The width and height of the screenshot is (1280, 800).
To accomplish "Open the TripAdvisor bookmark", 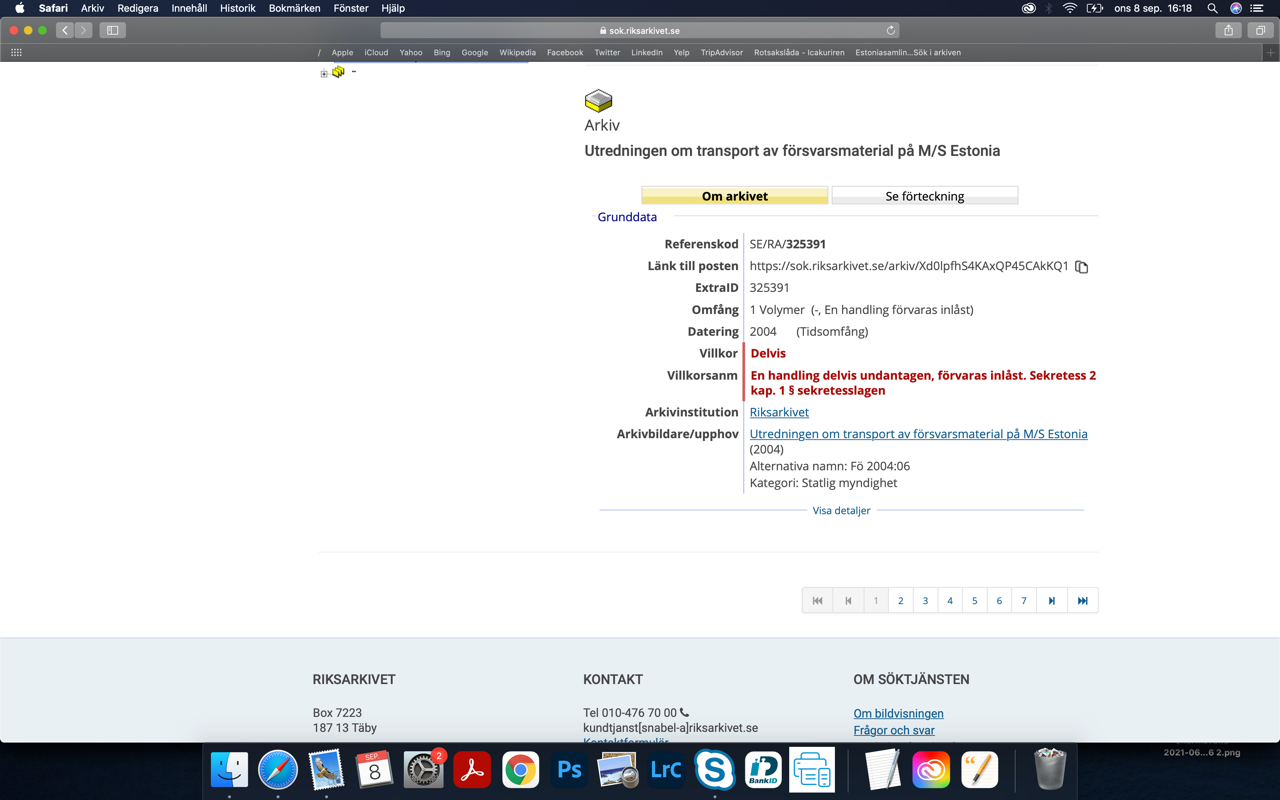I will [x=721, y=52].
